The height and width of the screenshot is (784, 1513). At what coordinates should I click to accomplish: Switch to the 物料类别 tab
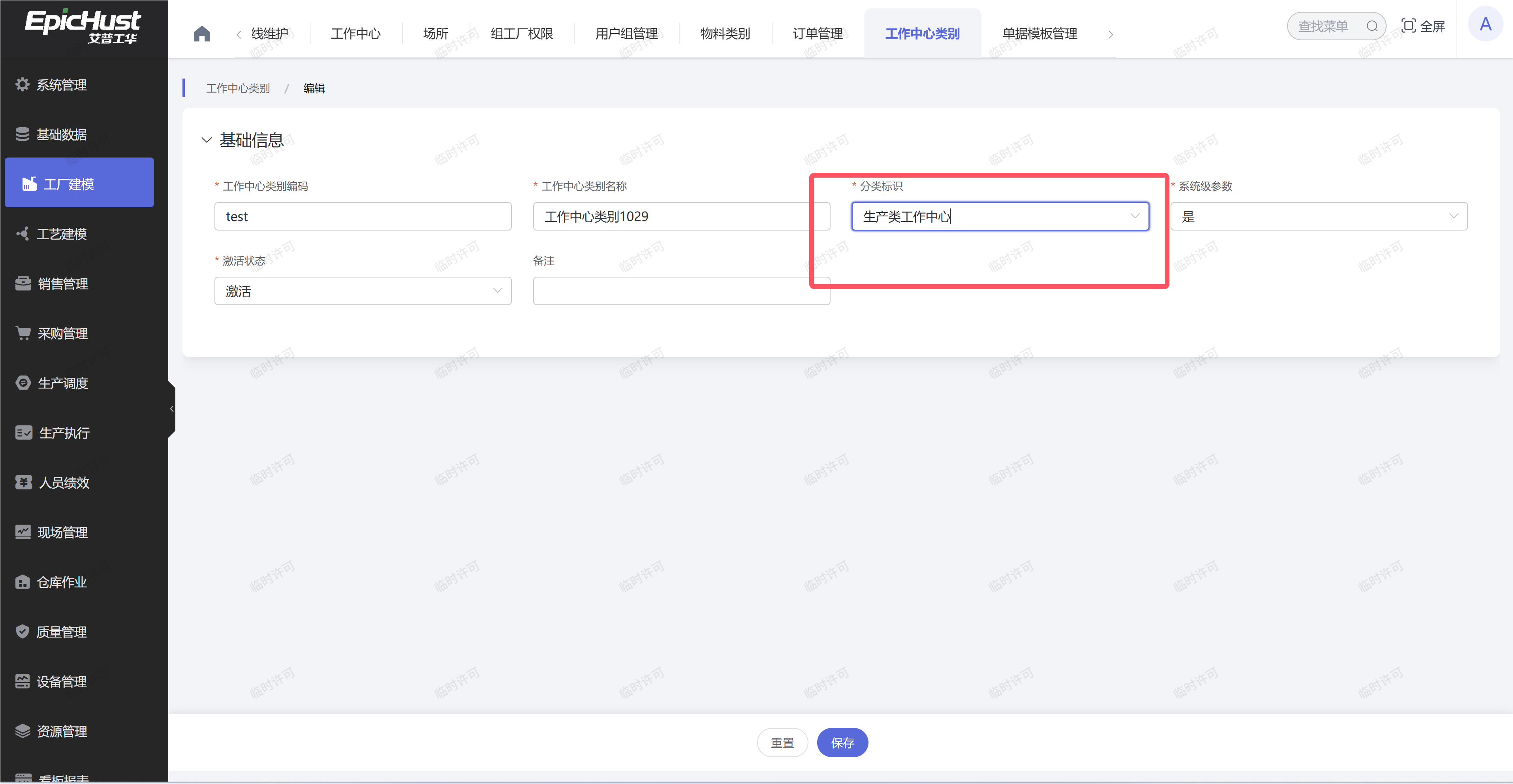pos(725,34)
